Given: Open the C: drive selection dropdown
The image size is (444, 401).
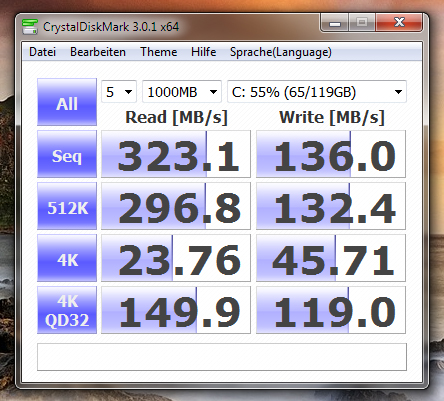Looking at the screenshot, I should point(317,92).
